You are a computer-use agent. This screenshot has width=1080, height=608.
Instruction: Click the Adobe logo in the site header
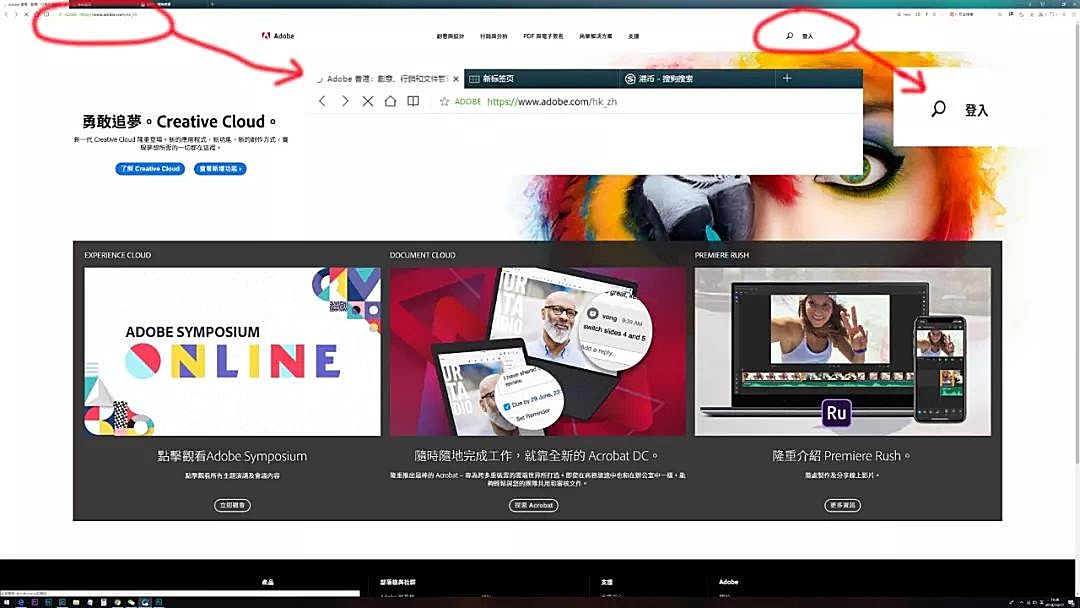[278, 36]
